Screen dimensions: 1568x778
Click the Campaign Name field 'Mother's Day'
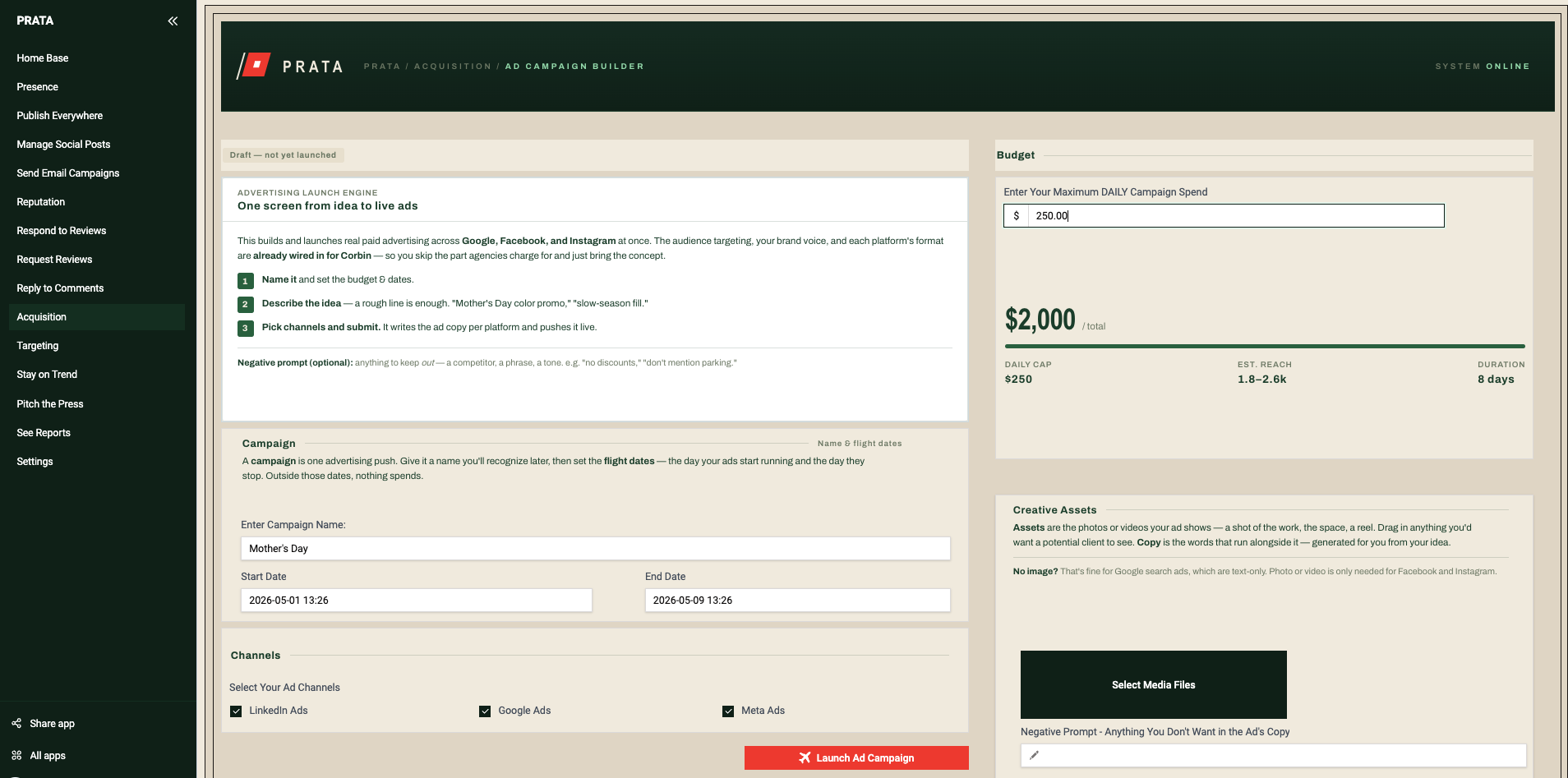(x=596, y=549)
